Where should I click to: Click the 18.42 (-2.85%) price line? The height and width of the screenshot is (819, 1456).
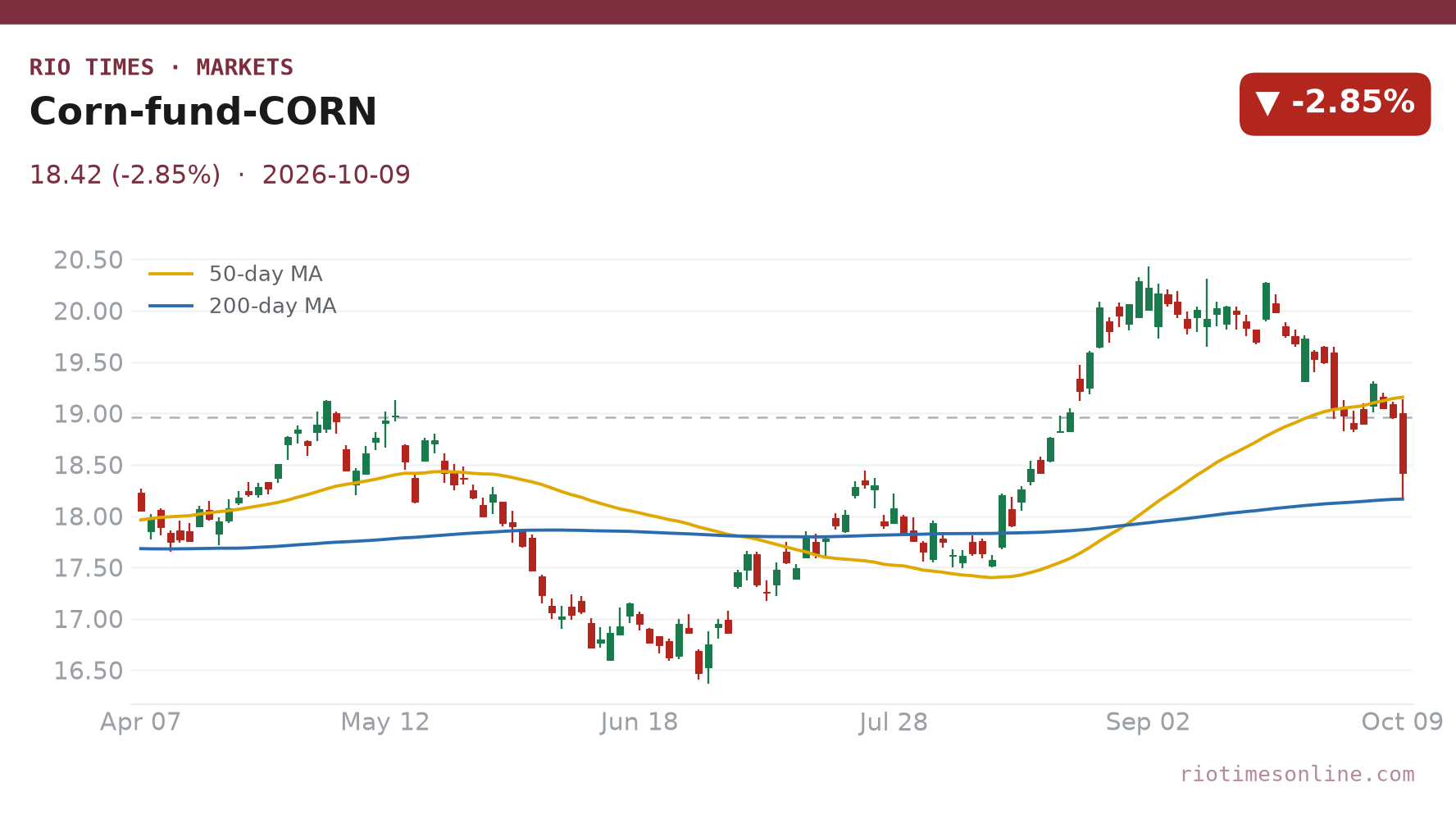[x=125, y=175]
